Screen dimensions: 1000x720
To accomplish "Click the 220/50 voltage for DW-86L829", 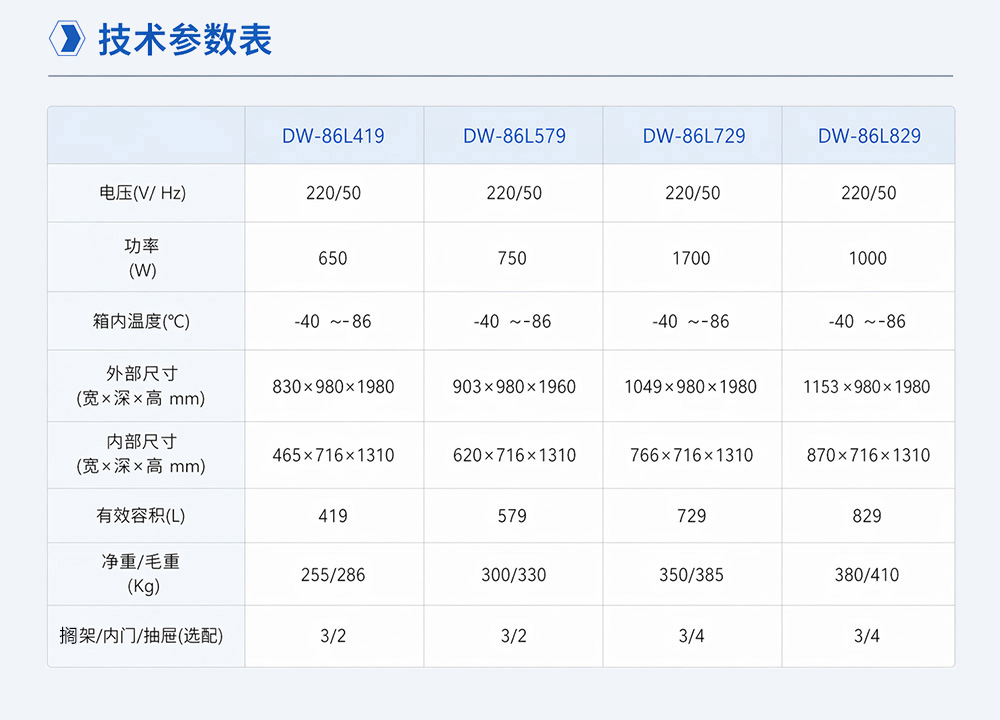I will click(868, 193).
